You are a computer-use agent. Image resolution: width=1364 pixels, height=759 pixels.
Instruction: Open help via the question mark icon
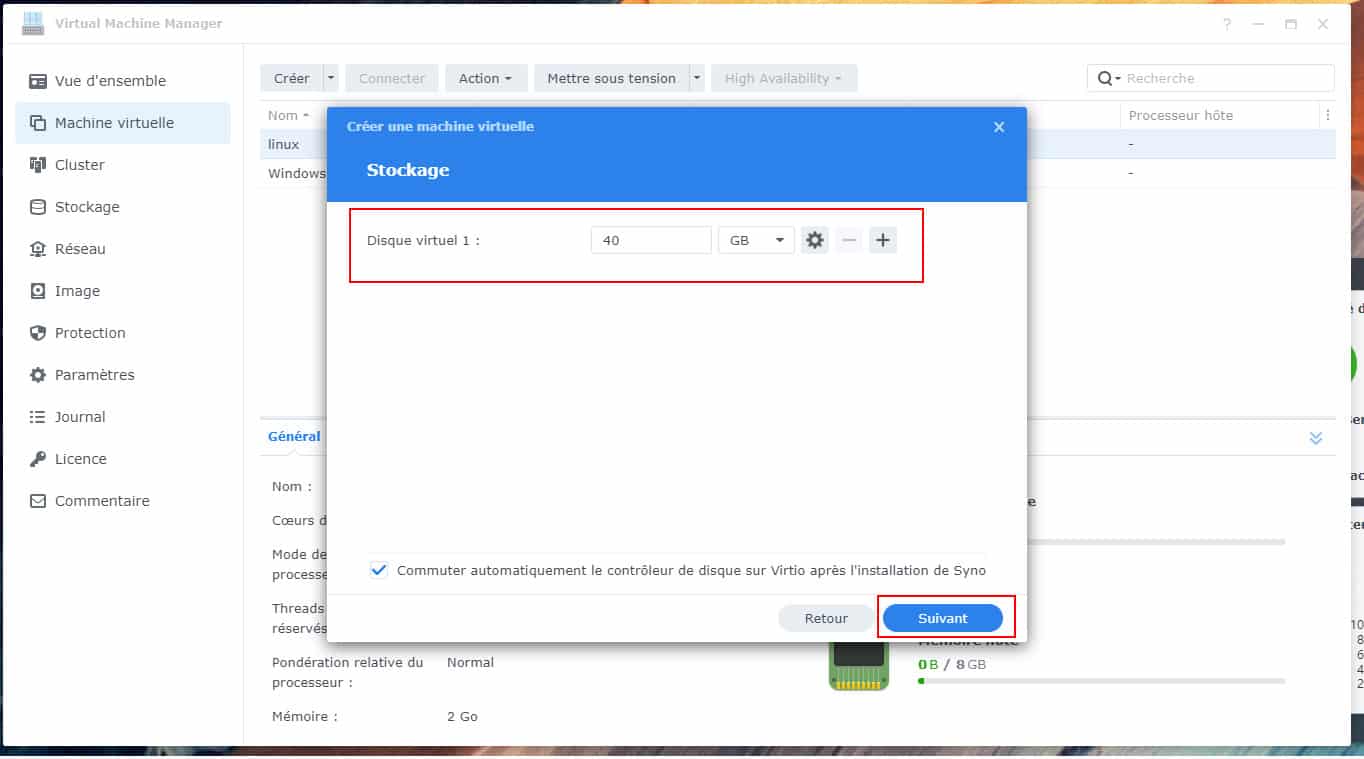pyautogui.click(x=1227, y=24)
